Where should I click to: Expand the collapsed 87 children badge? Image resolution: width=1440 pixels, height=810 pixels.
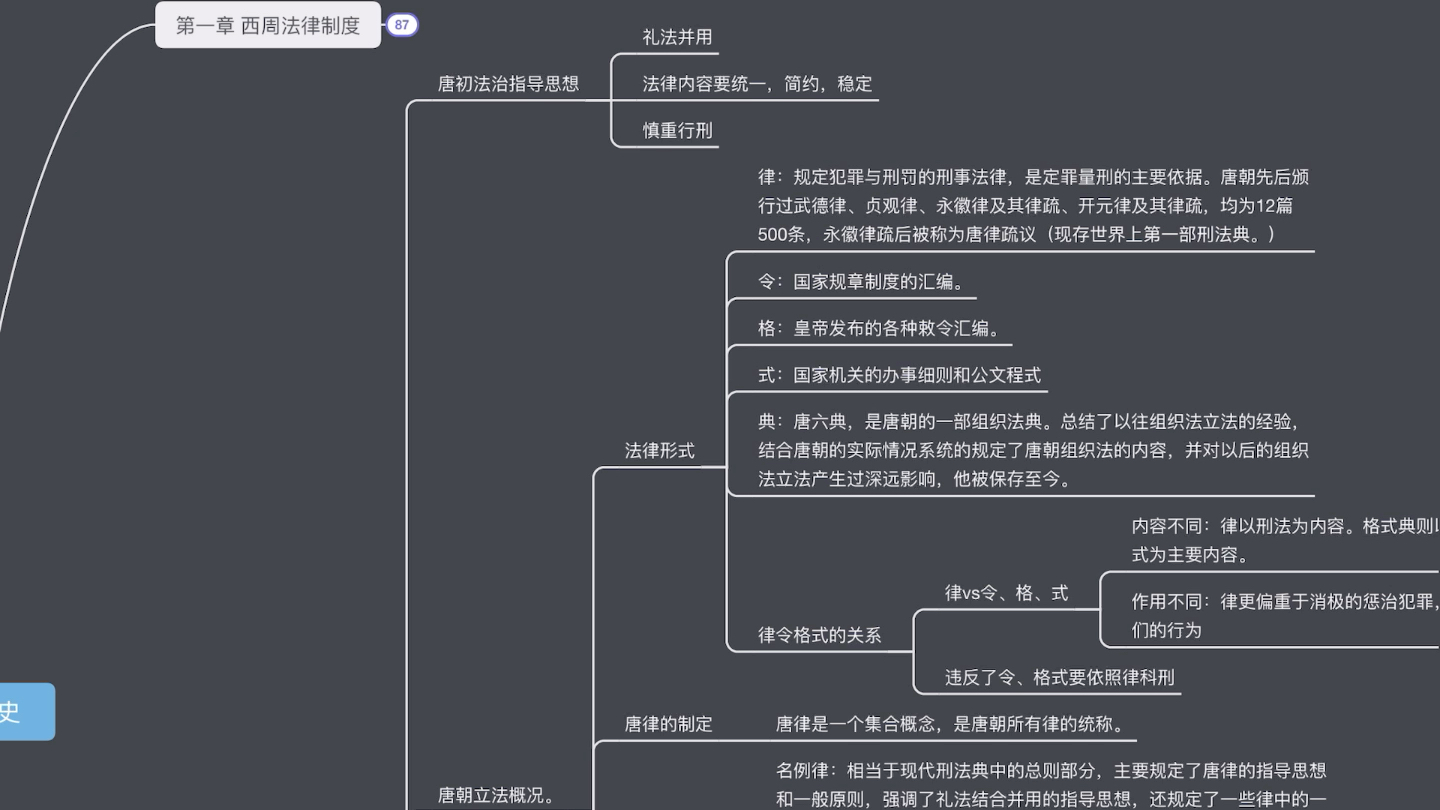click(402, 25)
